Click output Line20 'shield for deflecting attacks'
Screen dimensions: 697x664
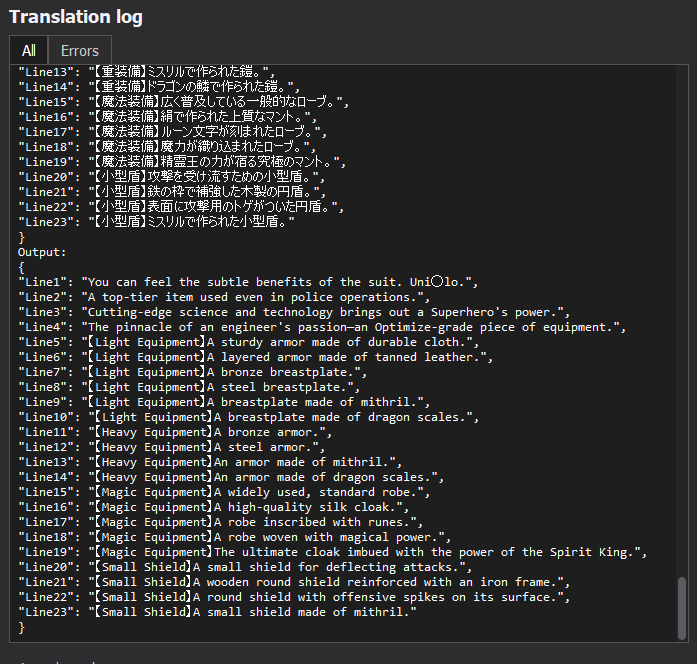pos(245,567)
